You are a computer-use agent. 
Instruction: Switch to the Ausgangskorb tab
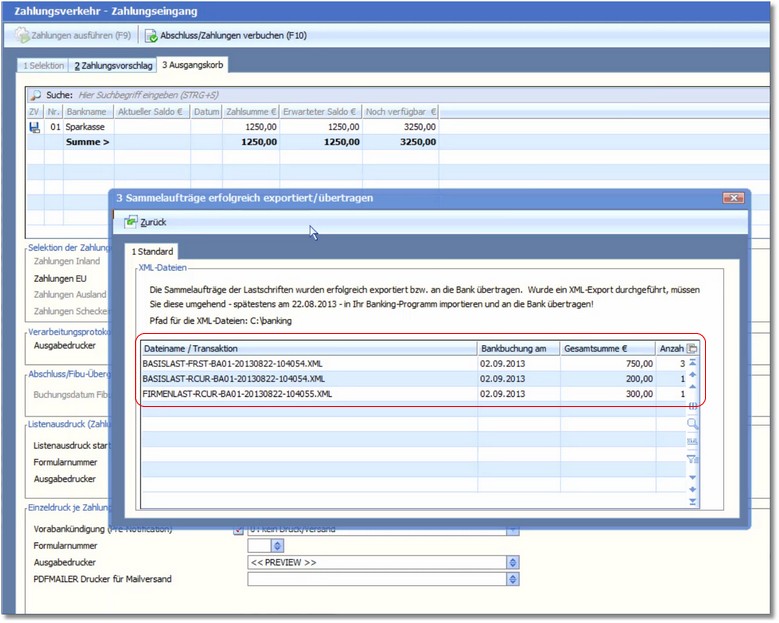coord(194,66)
